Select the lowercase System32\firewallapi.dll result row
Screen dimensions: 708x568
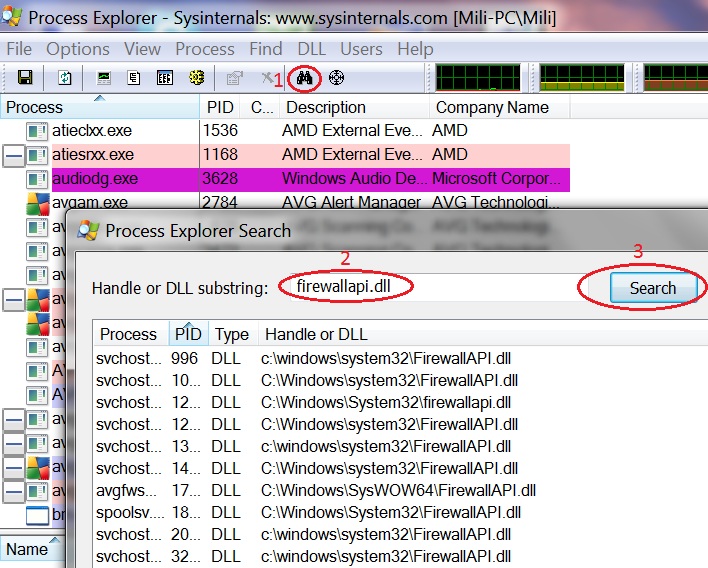(x=401, y=402)
